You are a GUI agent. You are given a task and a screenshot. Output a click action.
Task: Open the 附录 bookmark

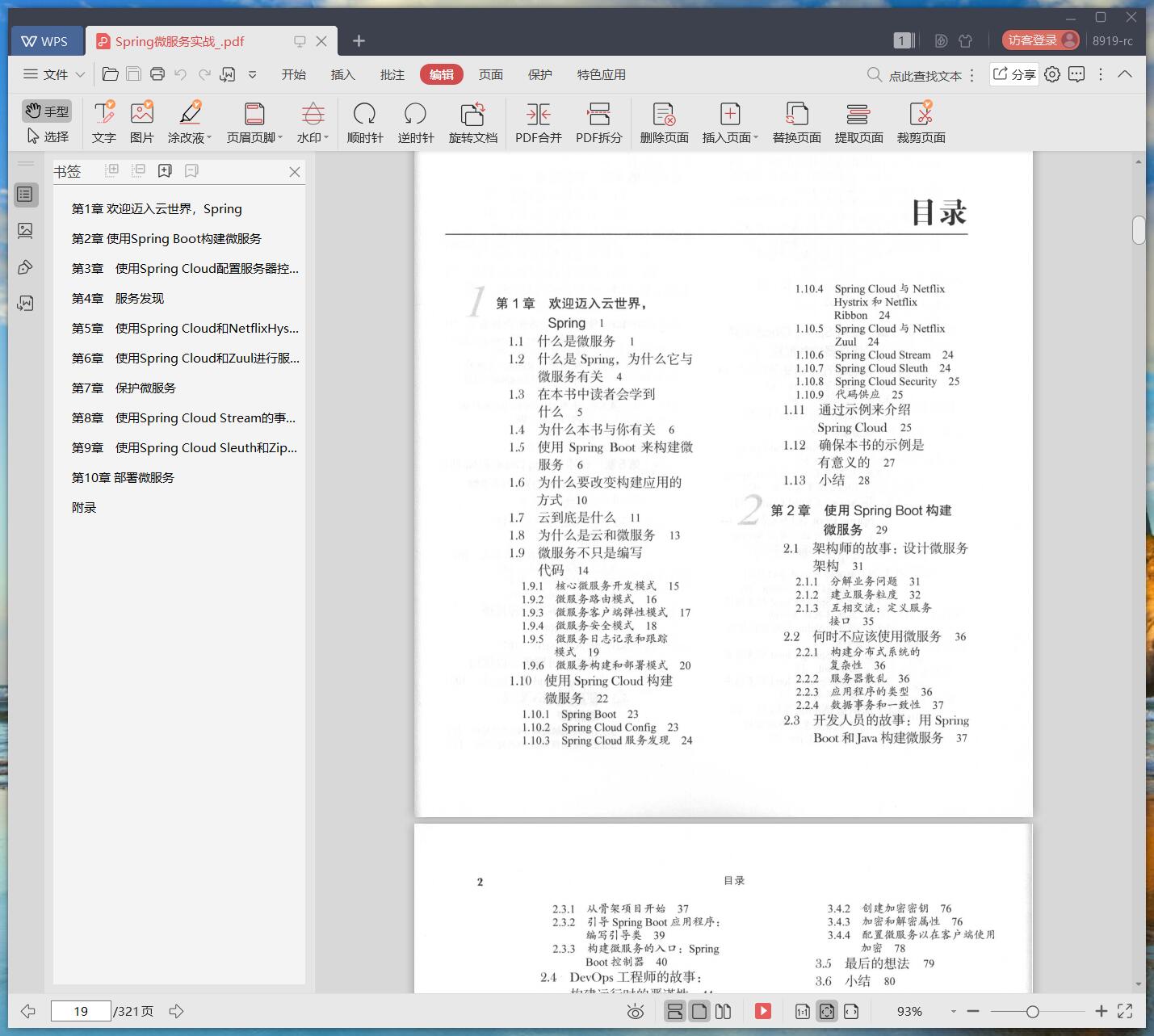[84, 507]
